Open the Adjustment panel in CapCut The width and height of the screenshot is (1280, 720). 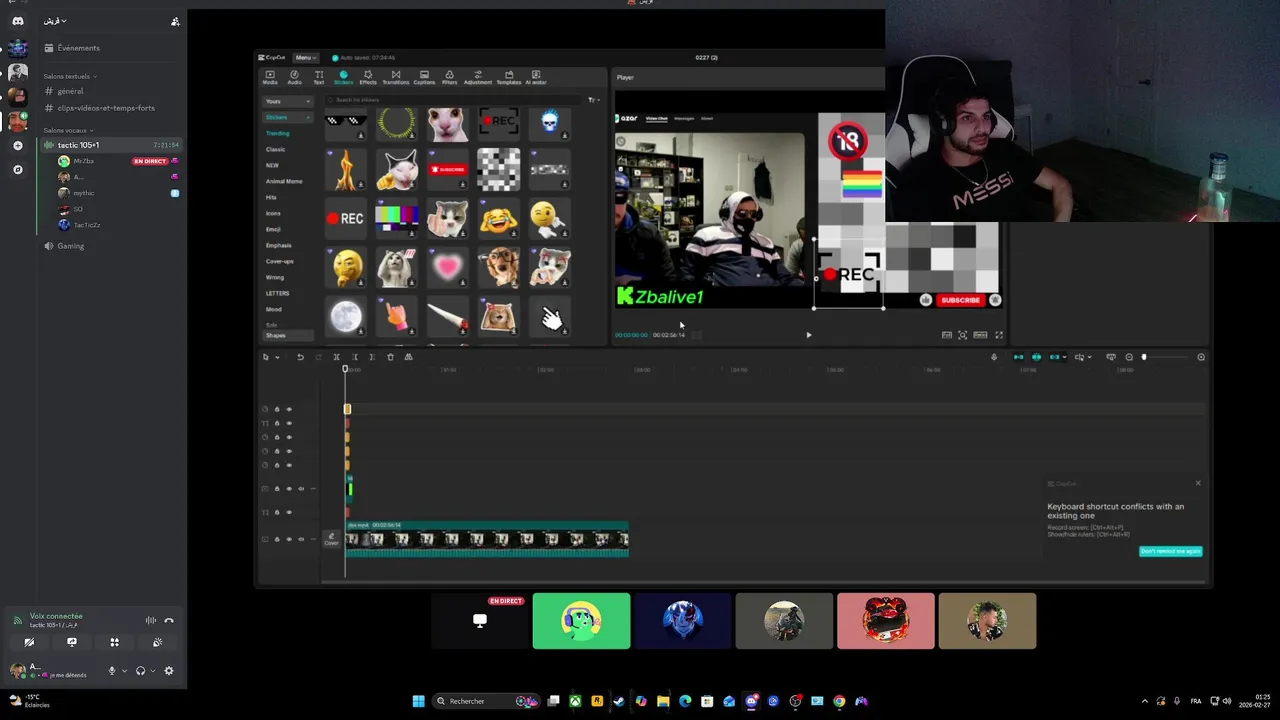tap(478, 77)
